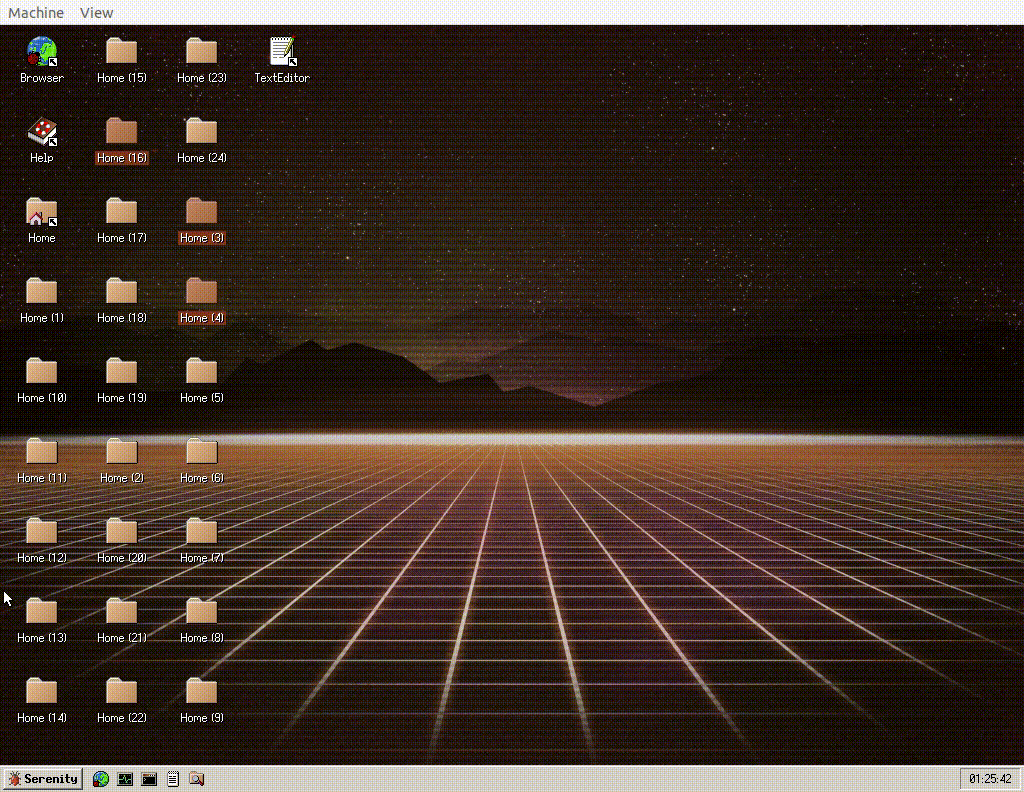Image resolution: width=1024 pixels, height=792 pixels.
Task: Open File Manager from the taskbar
Action: point(196,779)
